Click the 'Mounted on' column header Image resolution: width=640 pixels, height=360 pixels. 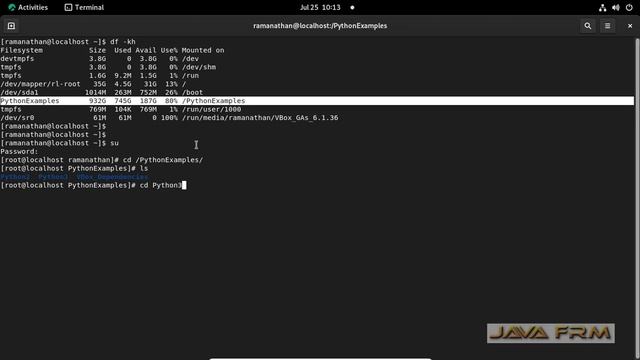coord(203,50)
